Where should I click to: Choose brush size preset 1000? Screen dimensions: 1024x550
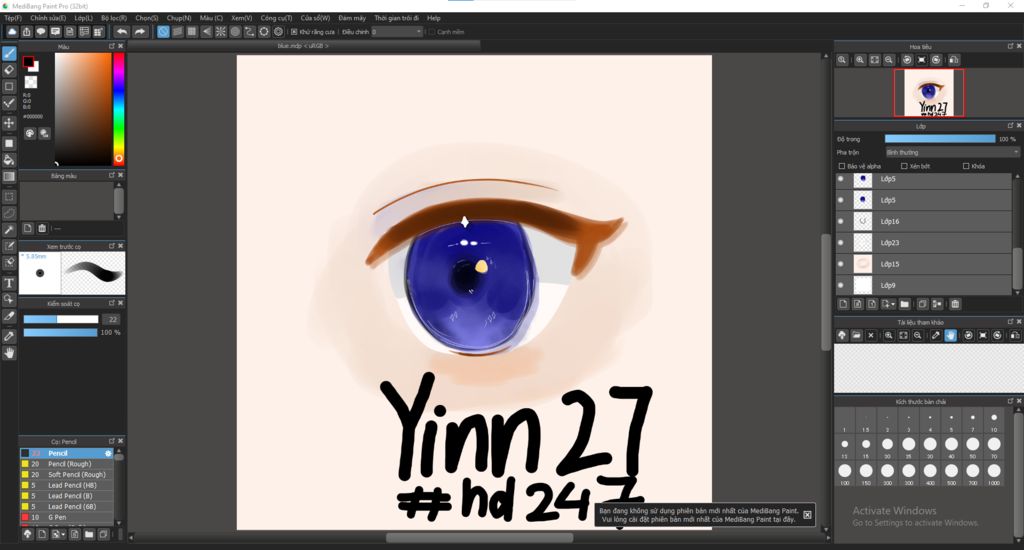[x=993, y=471]
